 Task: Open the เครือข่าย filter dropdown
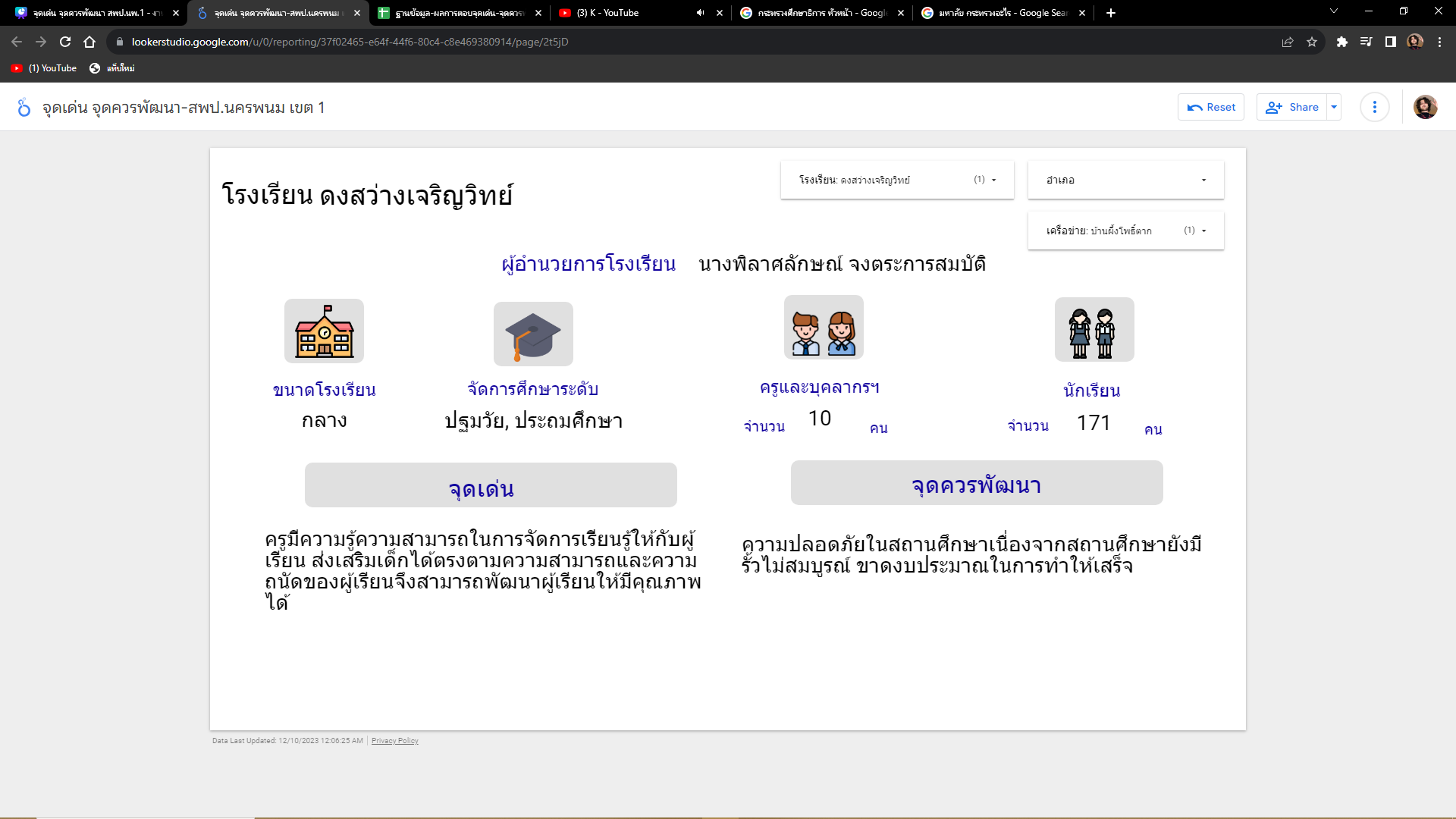(1125, 231)
